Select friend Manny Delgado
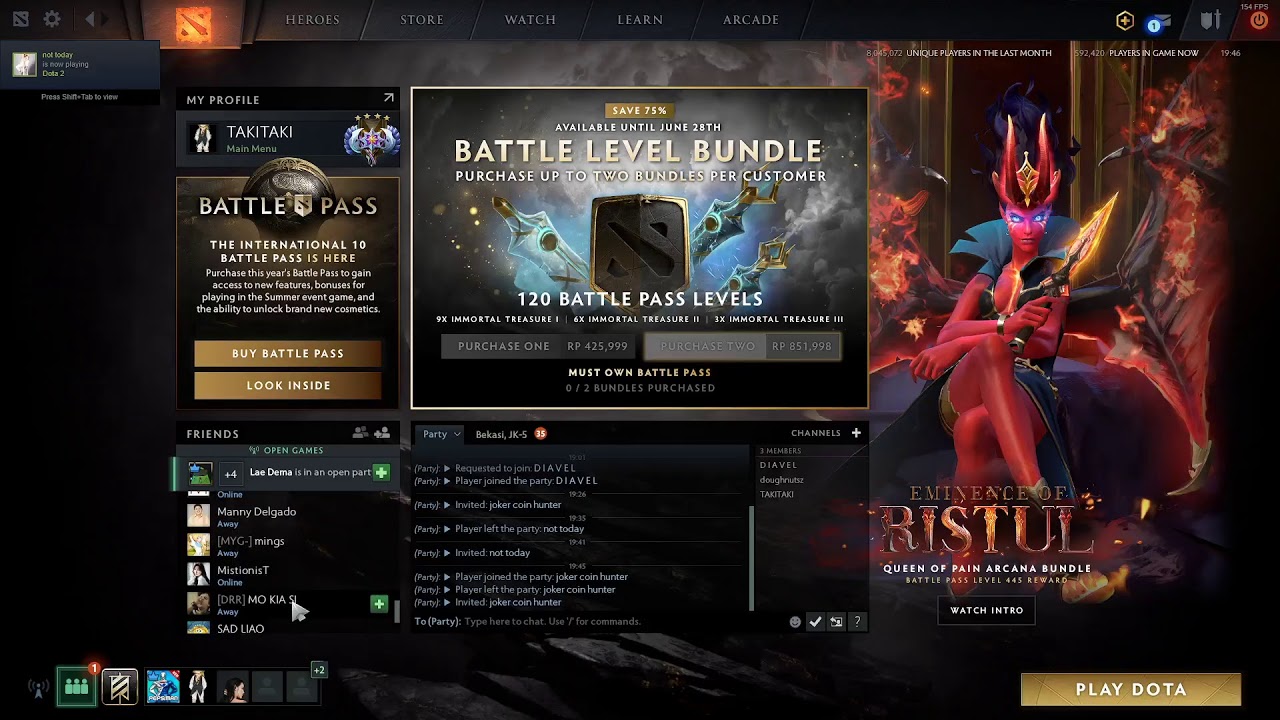The height and width of the screenshot is (720, 1280). (x=288, y=516)
